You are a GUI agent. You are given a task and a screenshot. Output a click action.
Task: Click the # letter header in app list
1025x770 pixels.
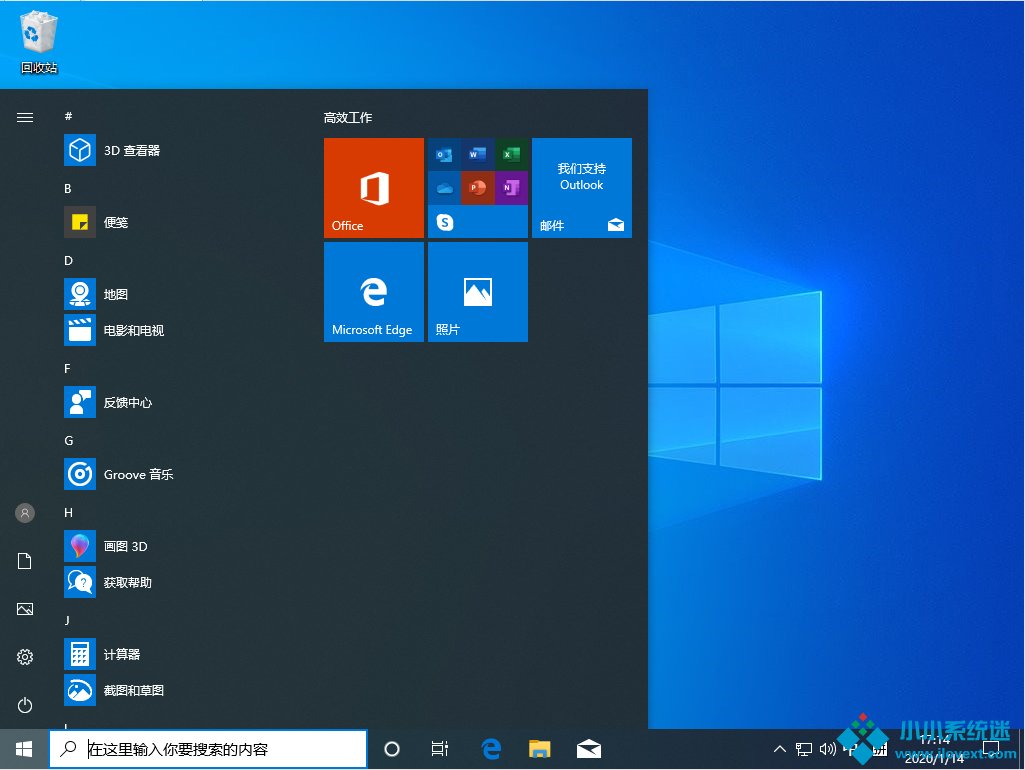[x=68, y=116]
